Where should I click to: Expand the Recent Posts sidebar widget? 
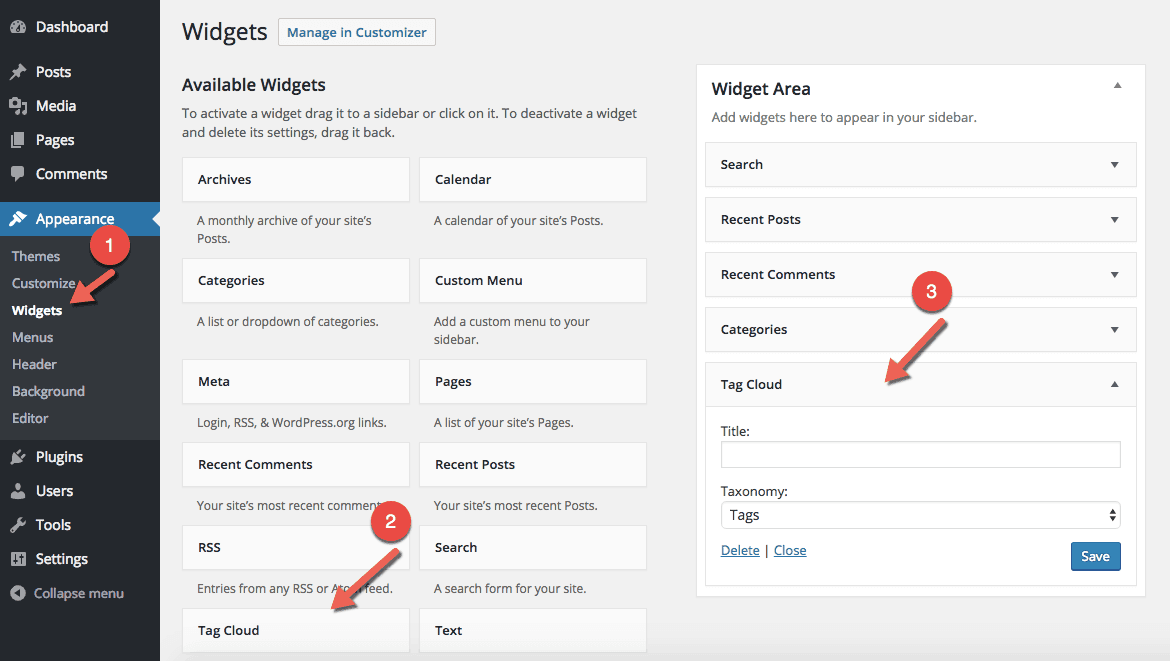coord(1114,220)
